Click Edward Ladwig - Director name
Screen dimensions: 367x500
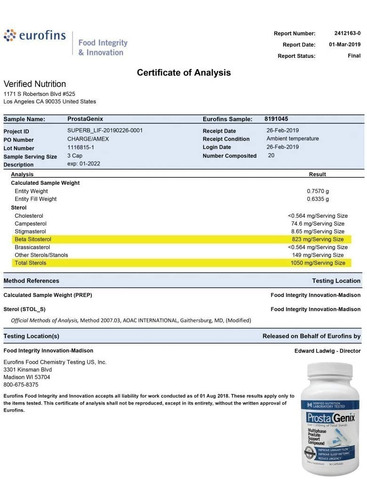[x=327, y=351]
